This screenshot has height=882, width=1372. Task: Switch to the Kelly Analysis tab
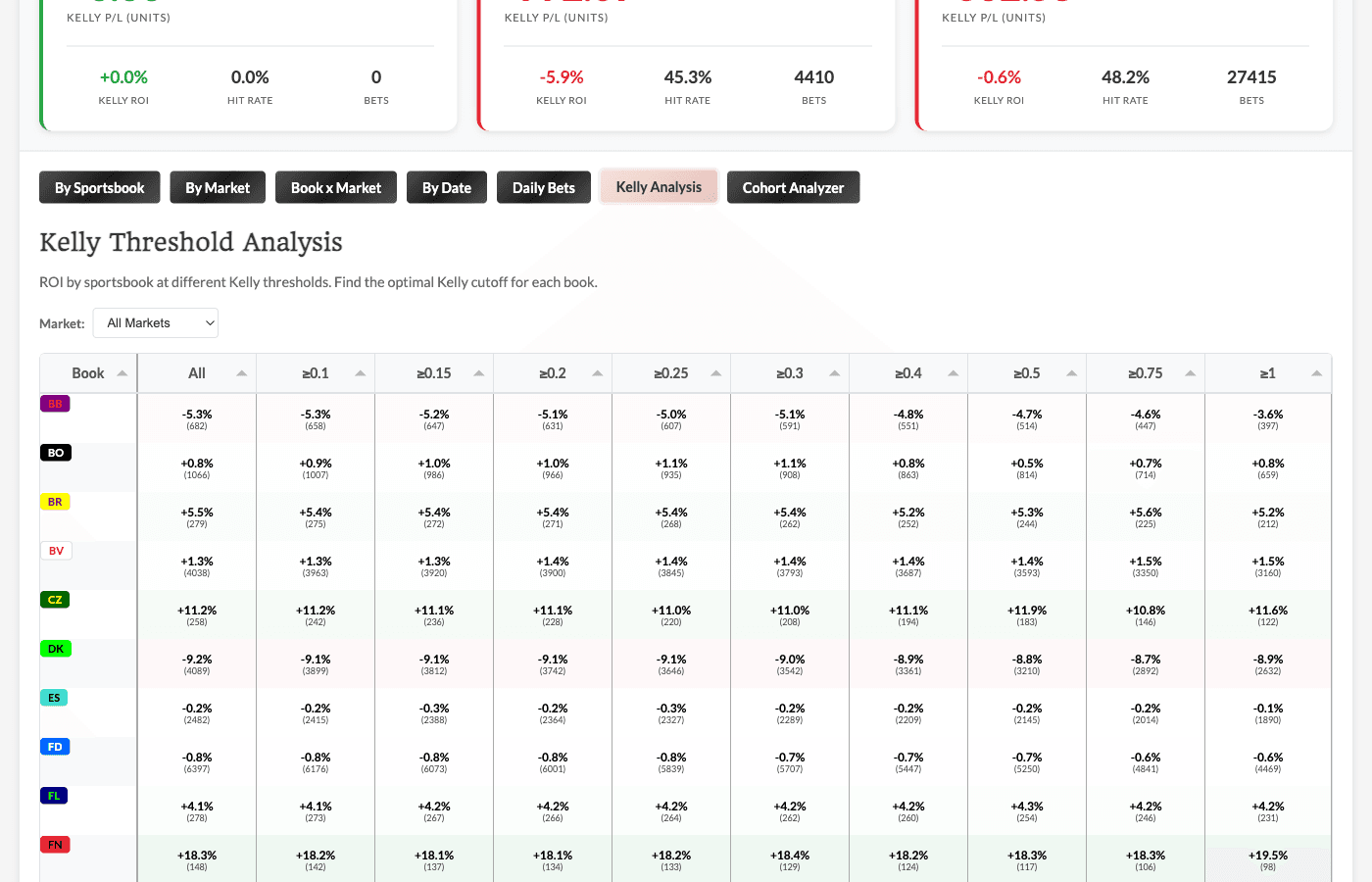pyautogui.click(x=658, y=186)
